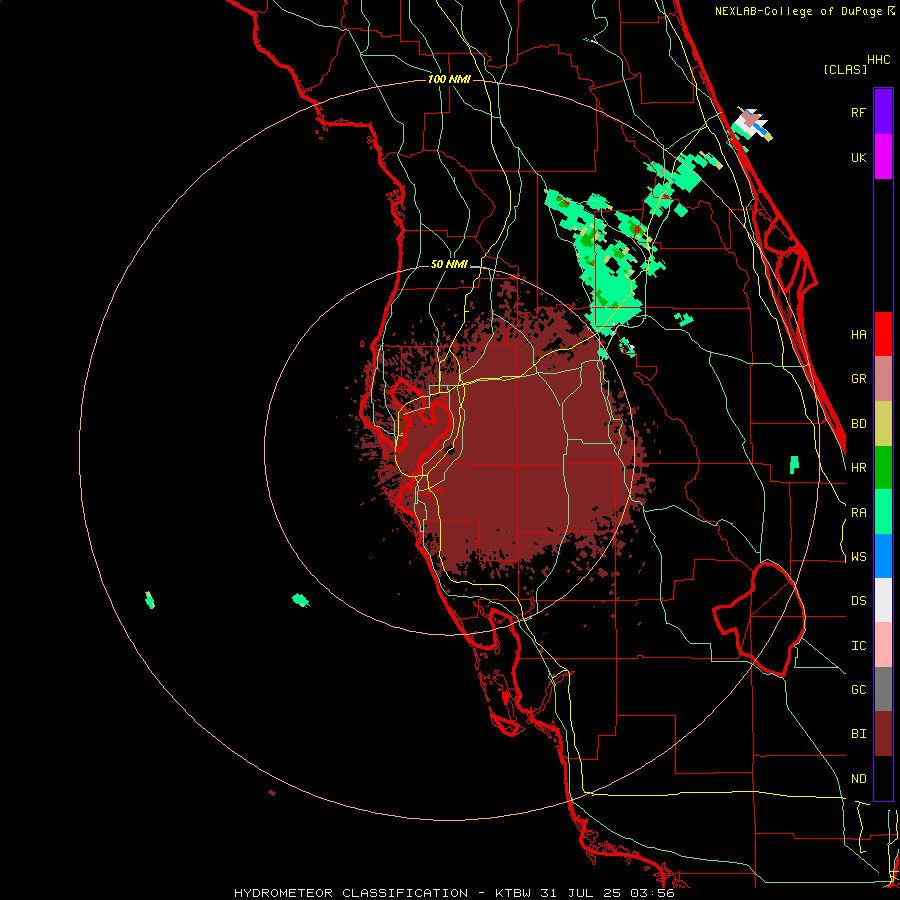Click the WS blue legend swatch
This screenshot has height=900, width=900.
[883, 556]
